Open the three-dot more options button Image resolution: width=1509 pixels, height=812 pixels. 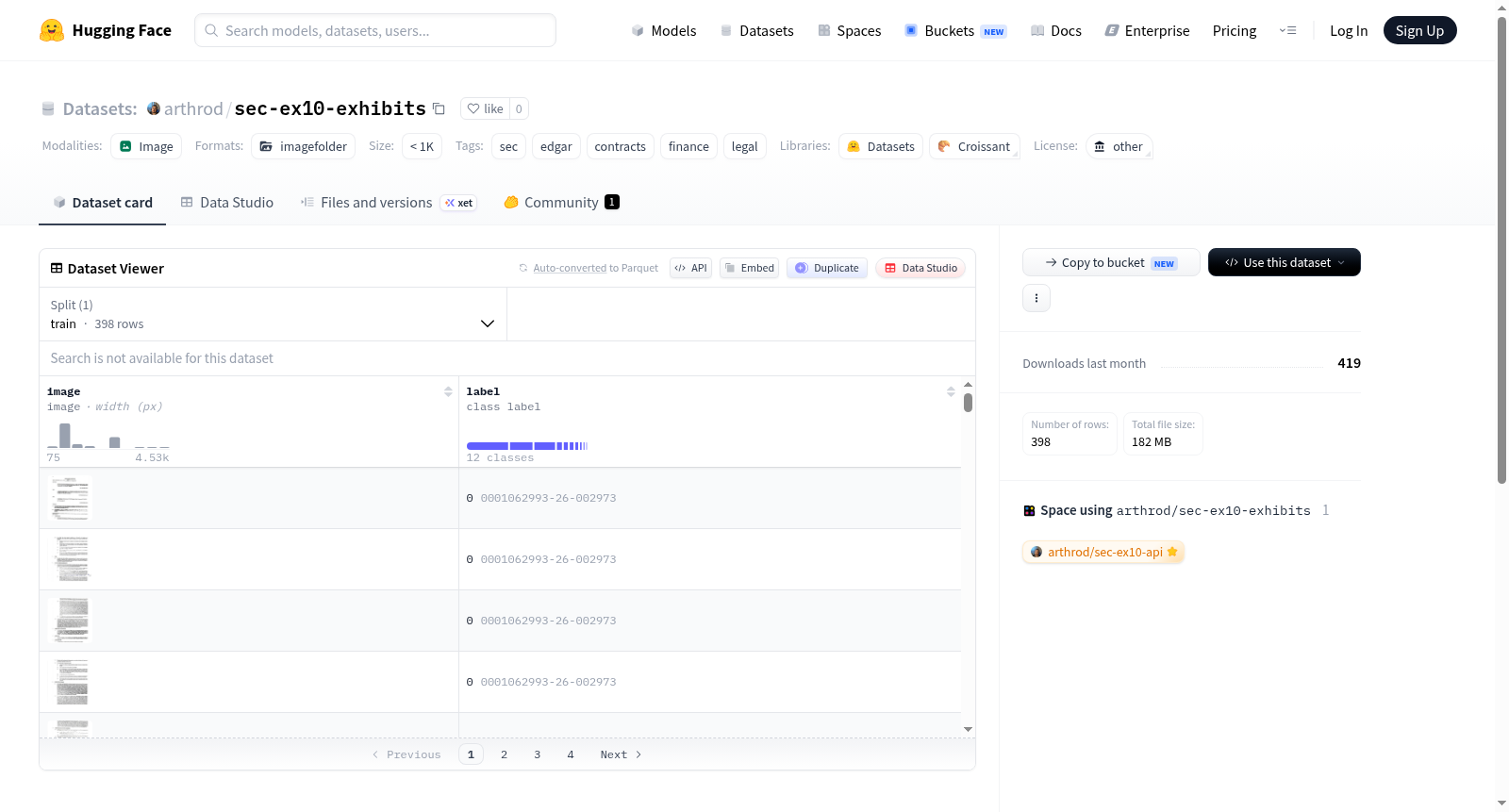(1036, 298)
